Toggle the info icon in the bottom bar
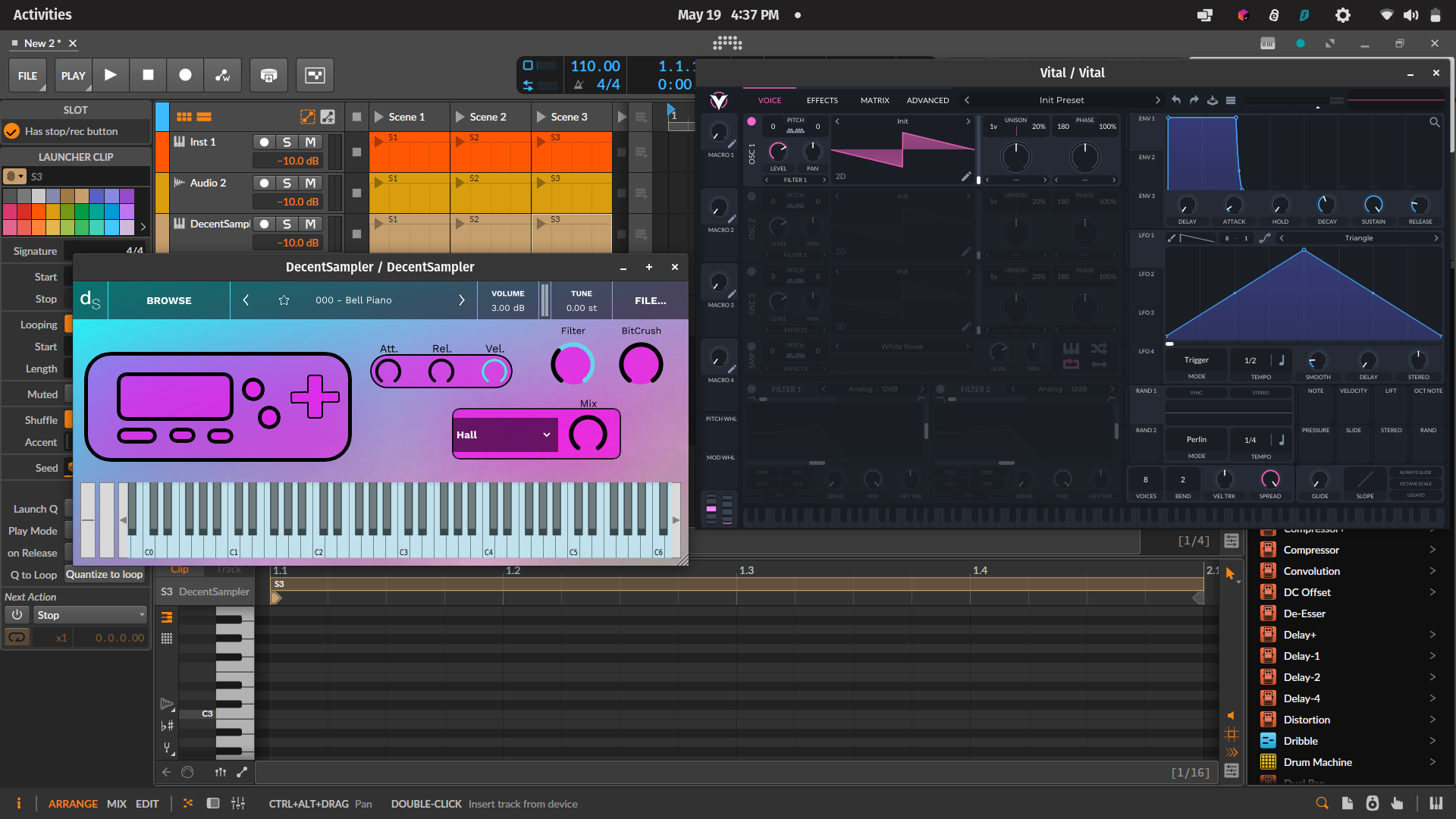The height and width of the screenshot is (819, 1456). point(19,804)
